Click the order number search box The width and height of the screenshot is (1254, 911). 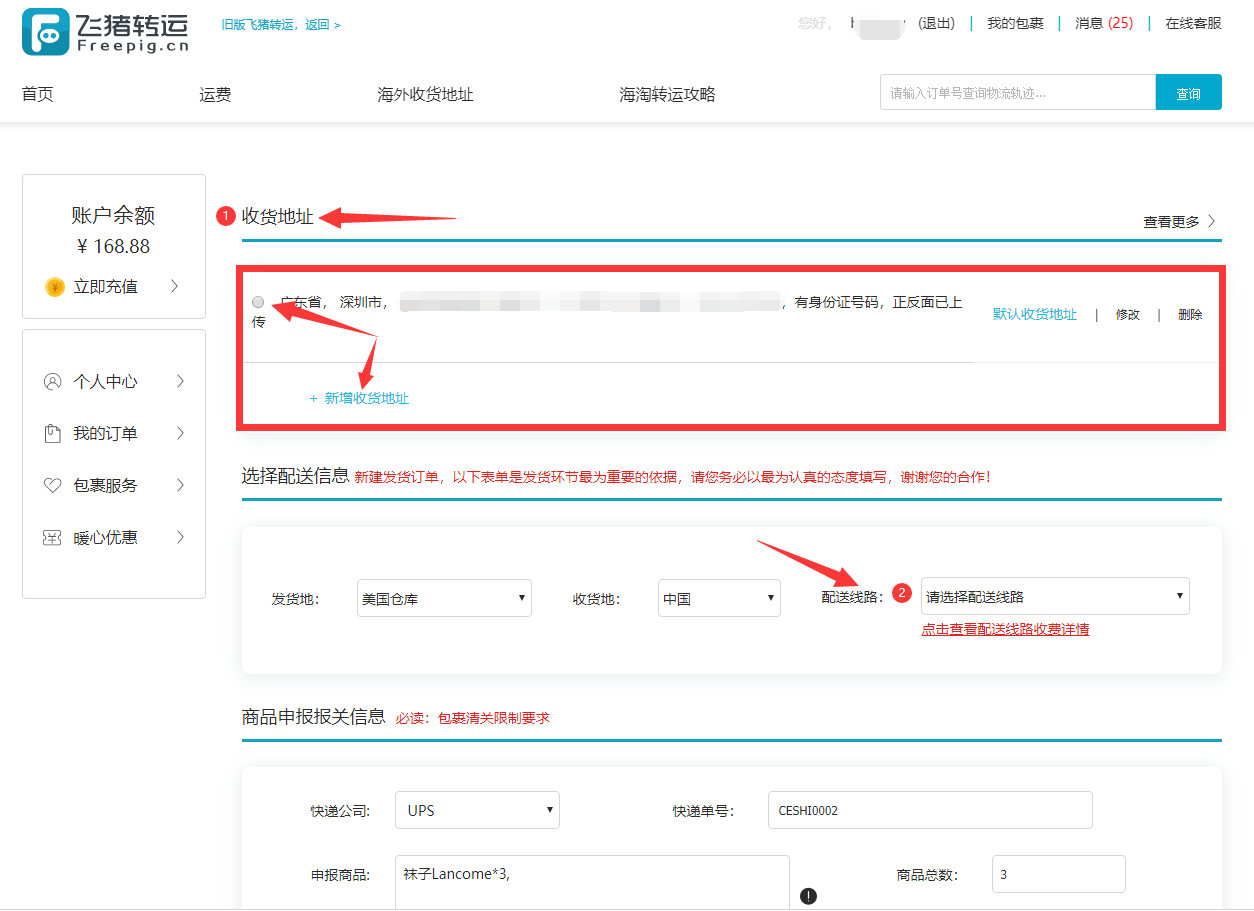1016,93
